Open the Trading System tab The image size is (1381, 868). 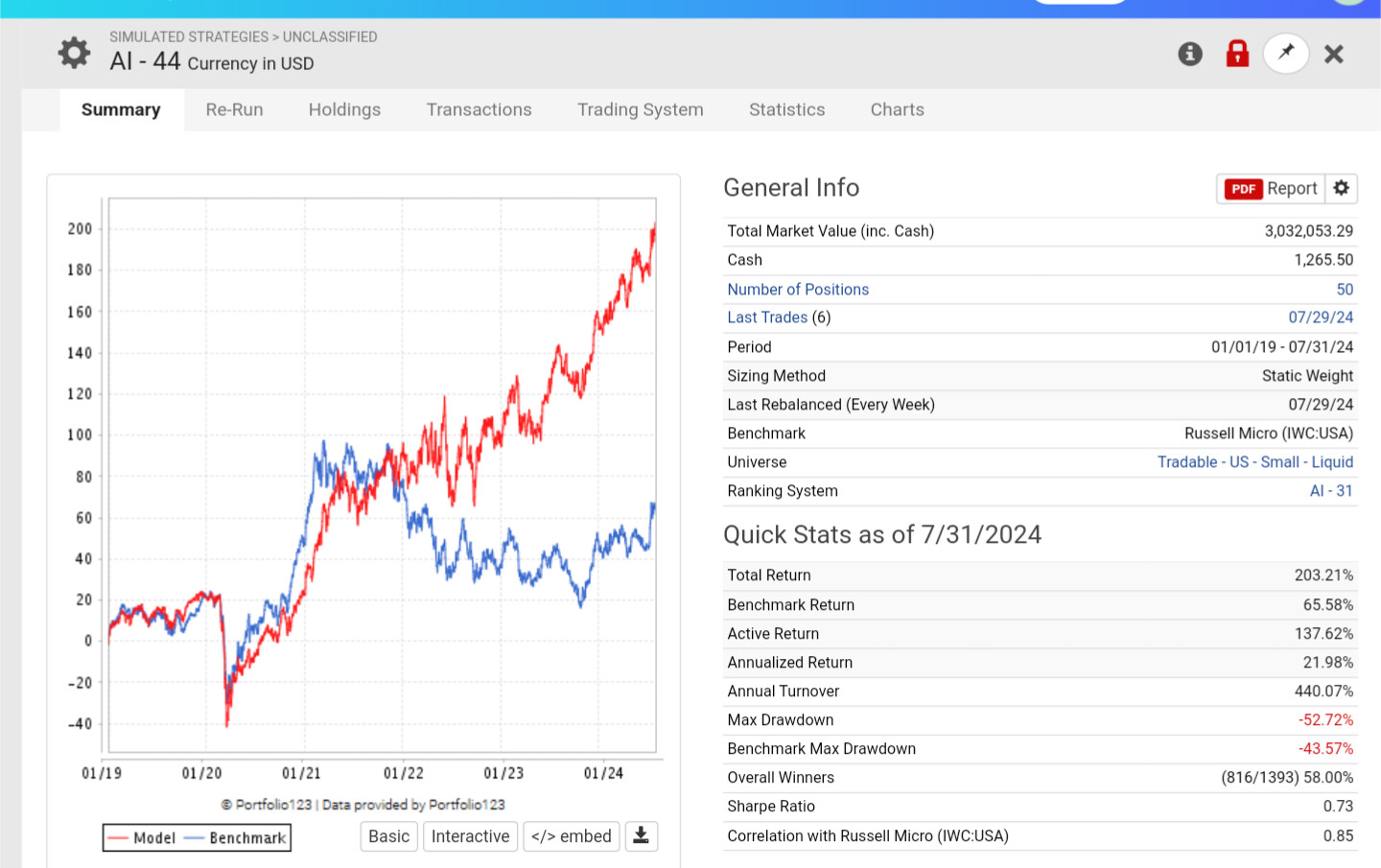click(641, 109)
